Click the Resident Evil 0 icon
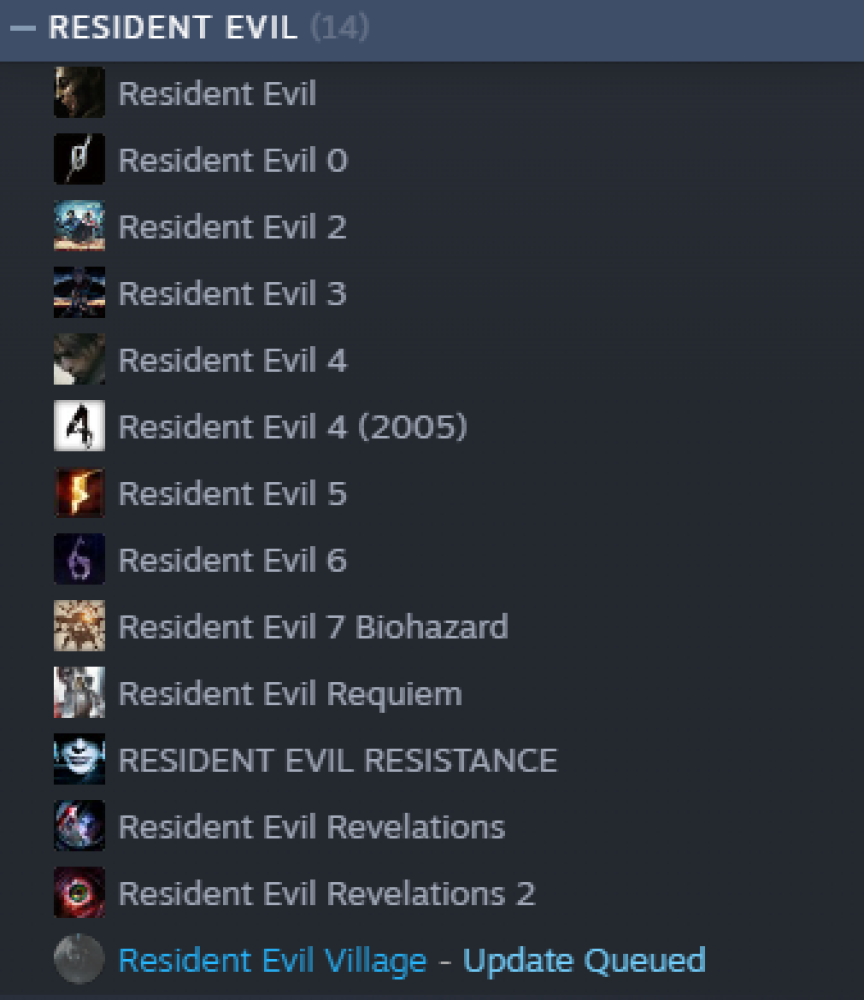This screenshot has width=864, height=1000. point(79,159)
